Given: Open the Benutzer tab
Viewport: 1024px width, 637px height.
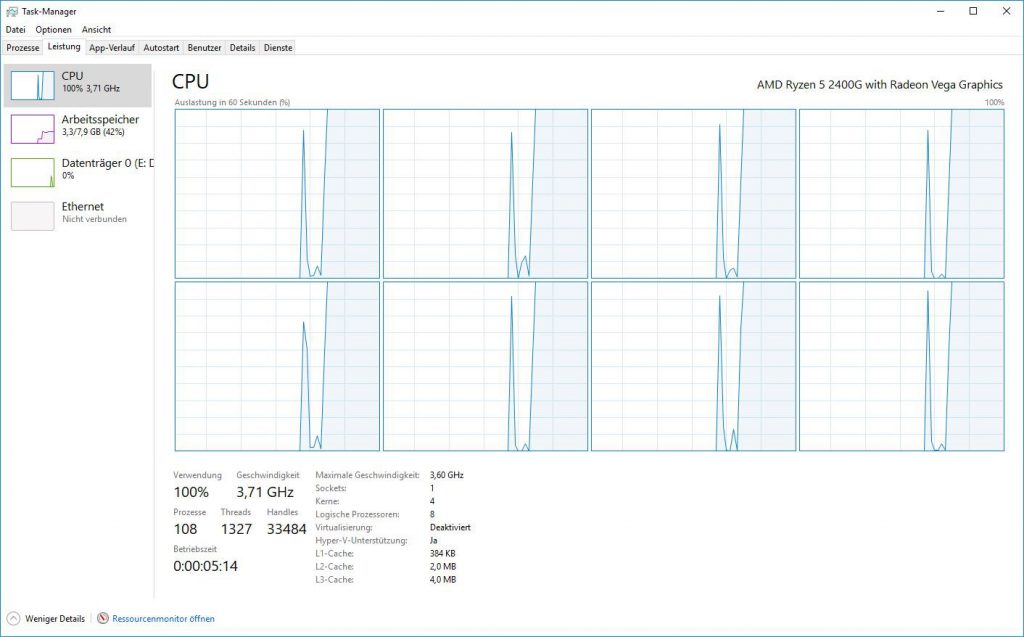Looking at the screenshot, I should pos(203,47).
